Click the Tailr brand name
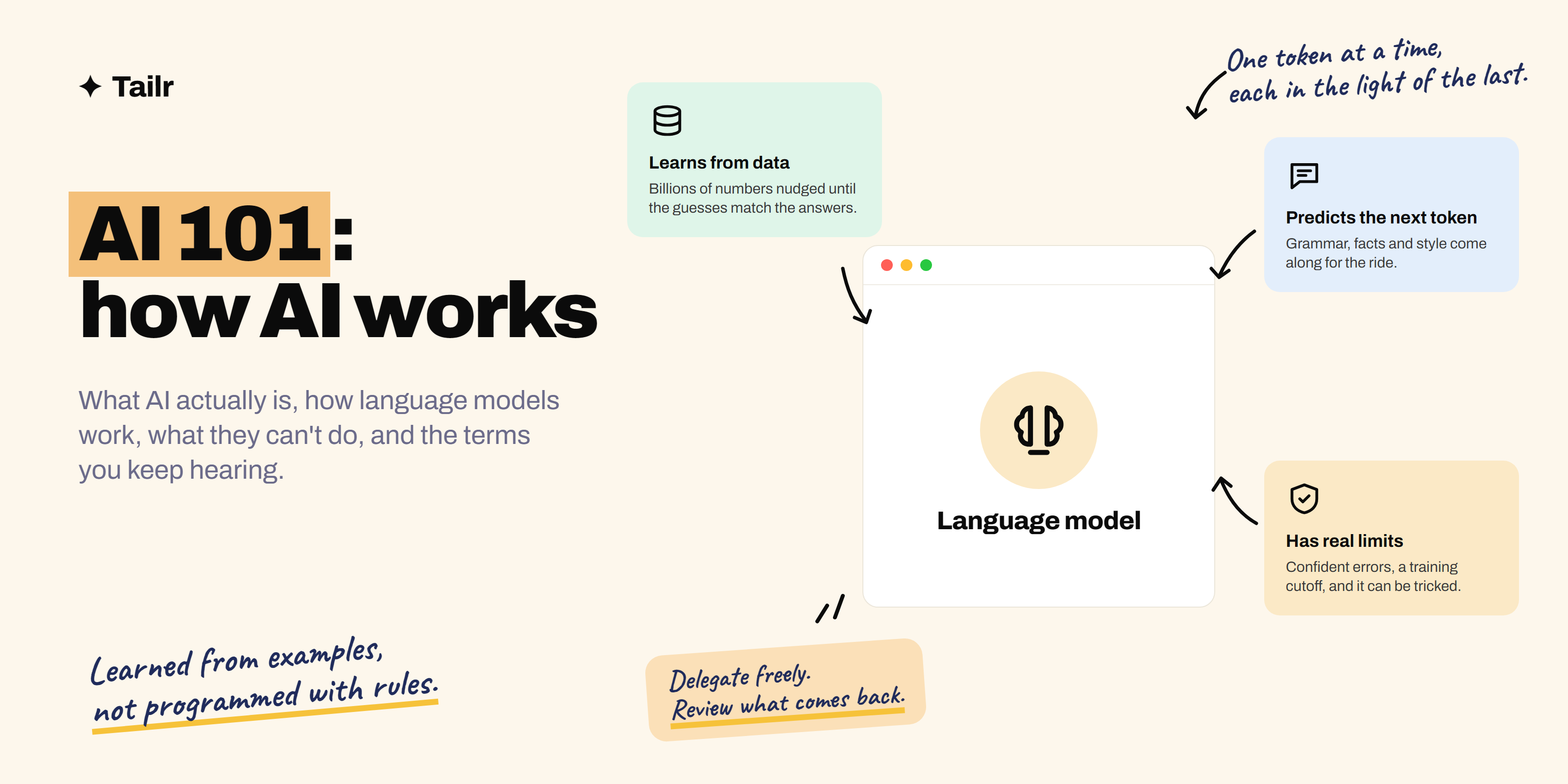Image resolution: width=1568 pixels, height=784 pixels. pos(143,86)
